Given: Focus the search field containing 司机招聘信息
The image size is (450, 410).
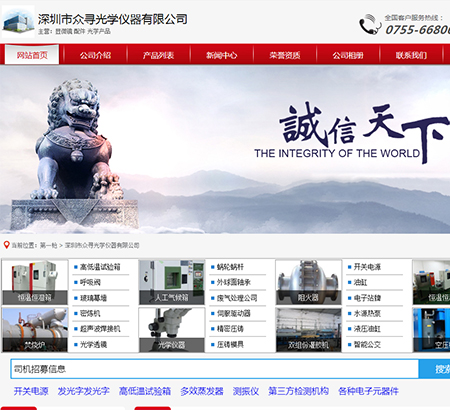Looking at the screenshot, I should tap(215, 369).
